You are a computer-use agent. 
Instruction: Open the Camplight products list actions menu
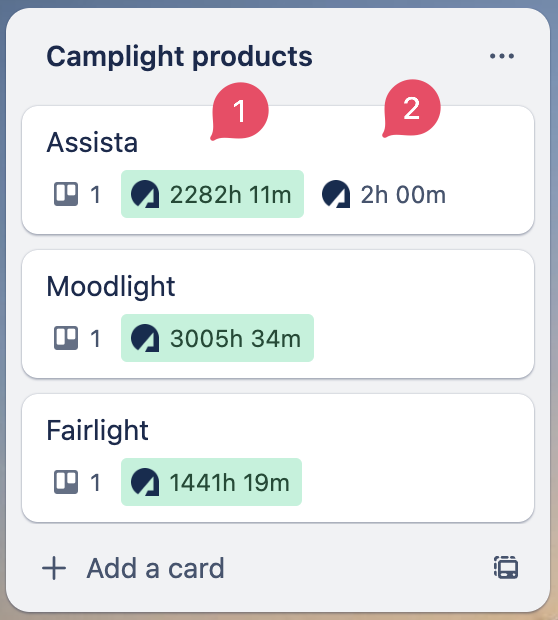502,56
